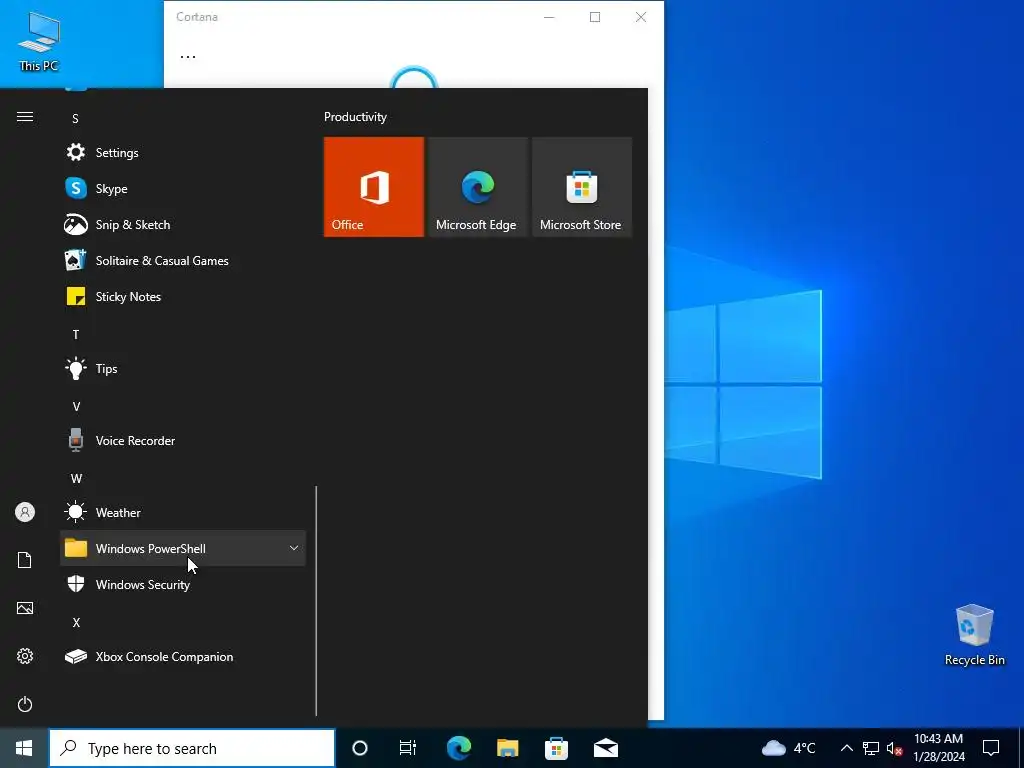Maximize the Cortana window
This screenshot has height=768, width=1024.
(595, 17)
